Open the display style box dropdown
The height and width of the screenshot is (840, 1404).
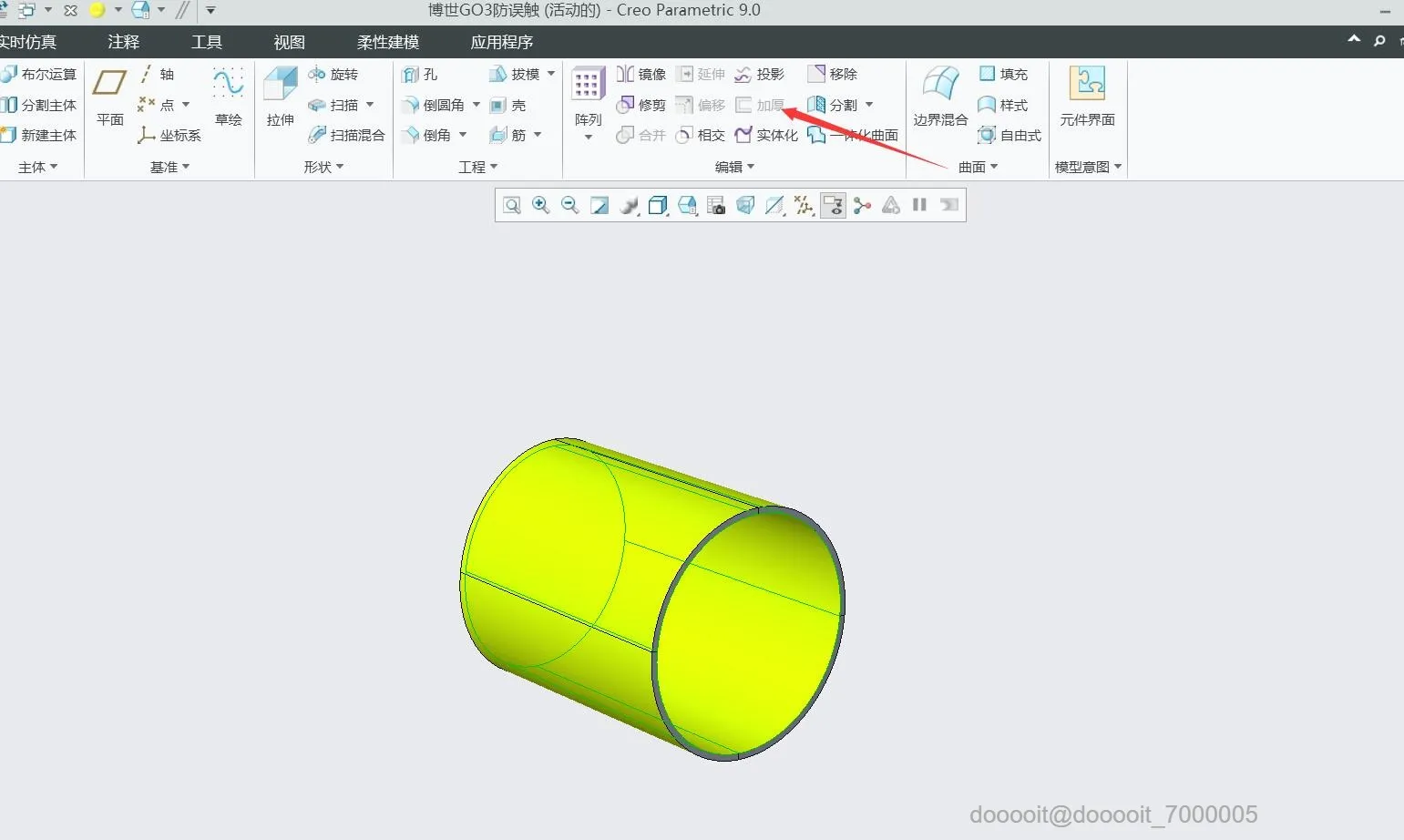pyautogui.click(x=658, y=205)
